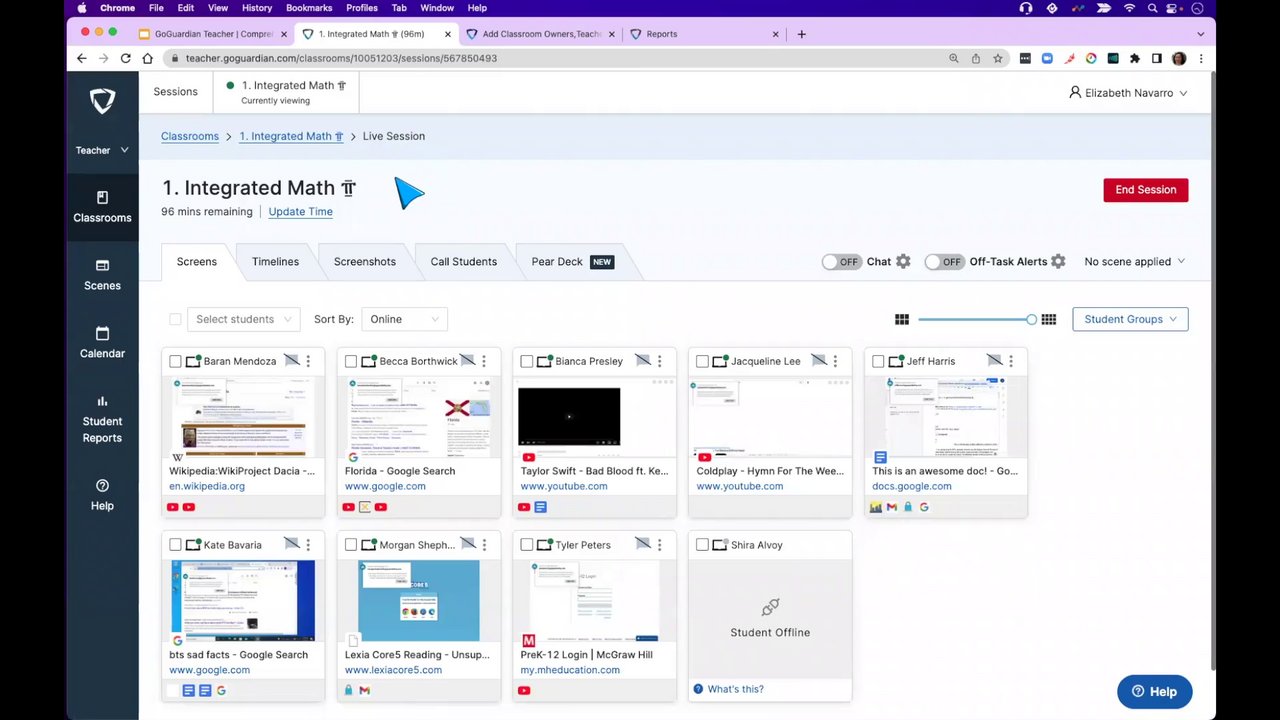Open Chrome tab list chevron

click(x=1200, y=34)
